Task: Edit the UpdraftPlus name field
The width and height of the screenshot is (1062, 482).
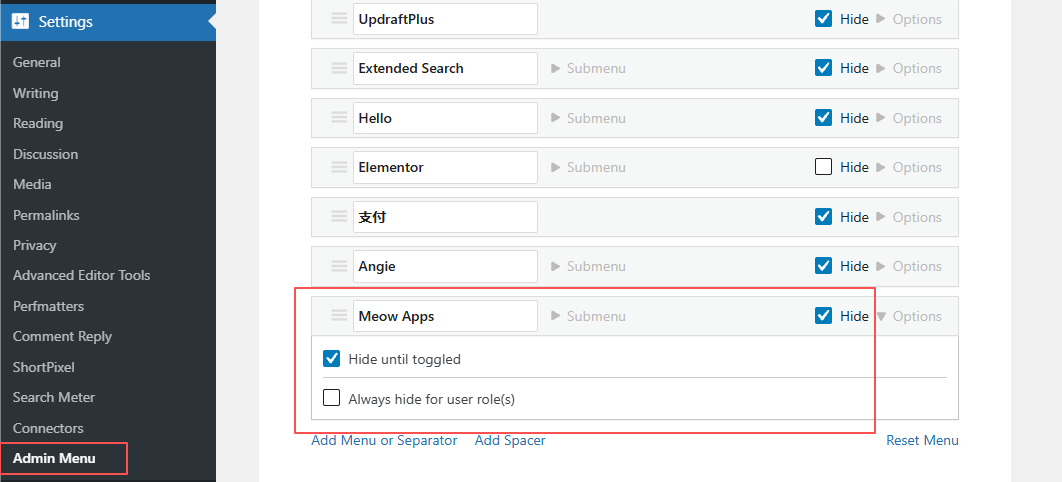Action: 445,19
